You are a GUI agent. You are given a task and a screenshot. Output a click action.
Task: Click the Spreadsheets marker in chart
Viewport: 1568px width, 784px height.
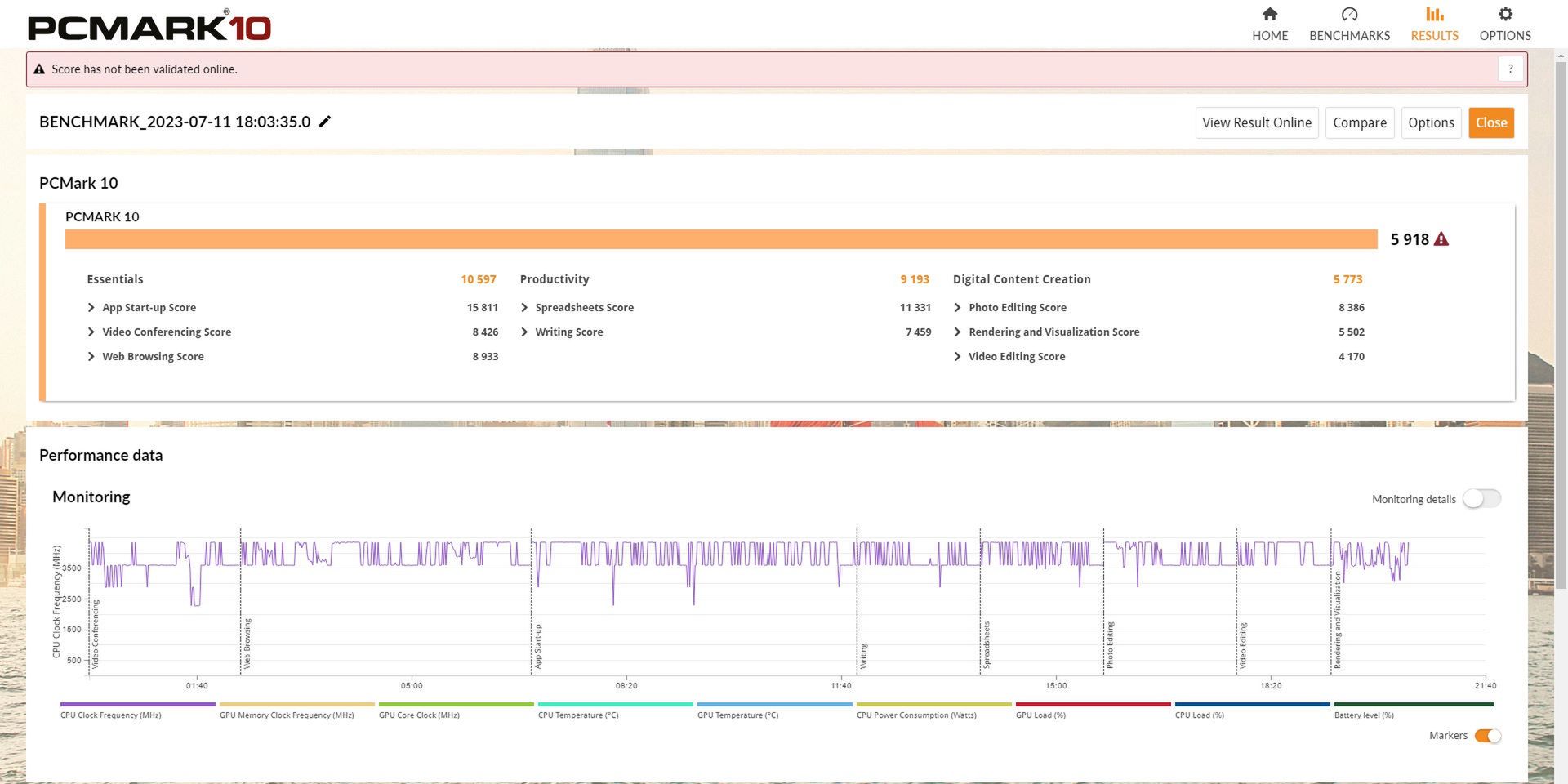[987, 645]
